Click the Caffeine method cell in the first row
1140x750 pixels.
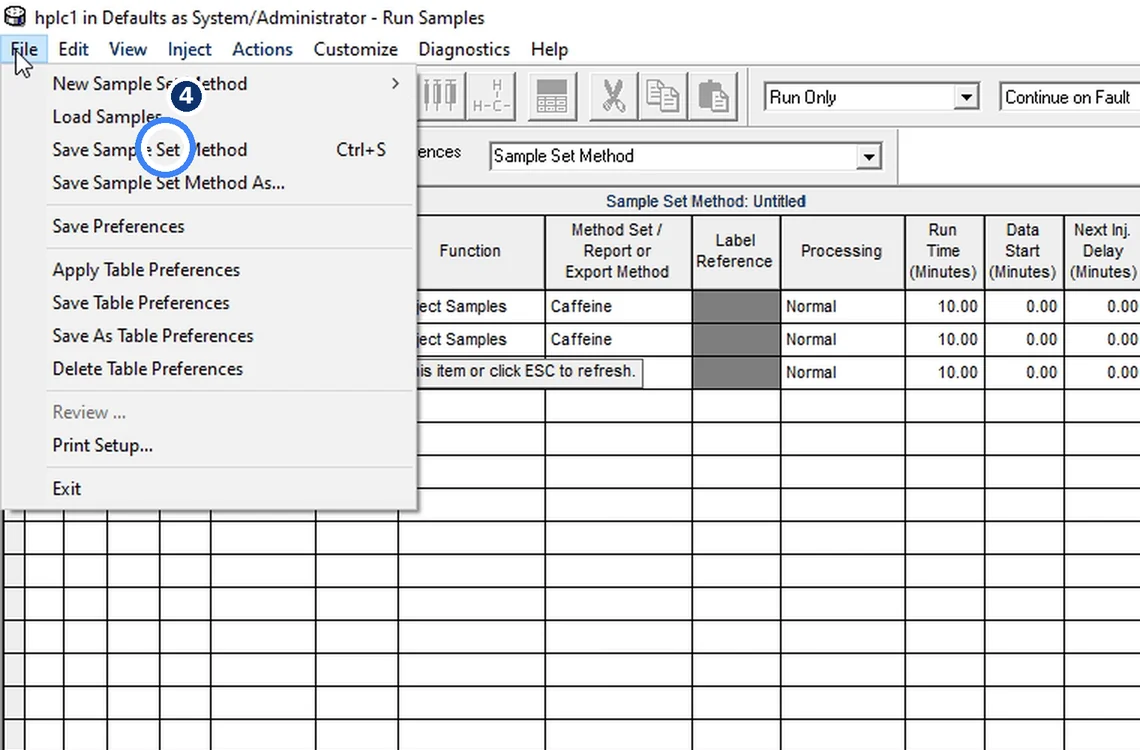point(618,307)
